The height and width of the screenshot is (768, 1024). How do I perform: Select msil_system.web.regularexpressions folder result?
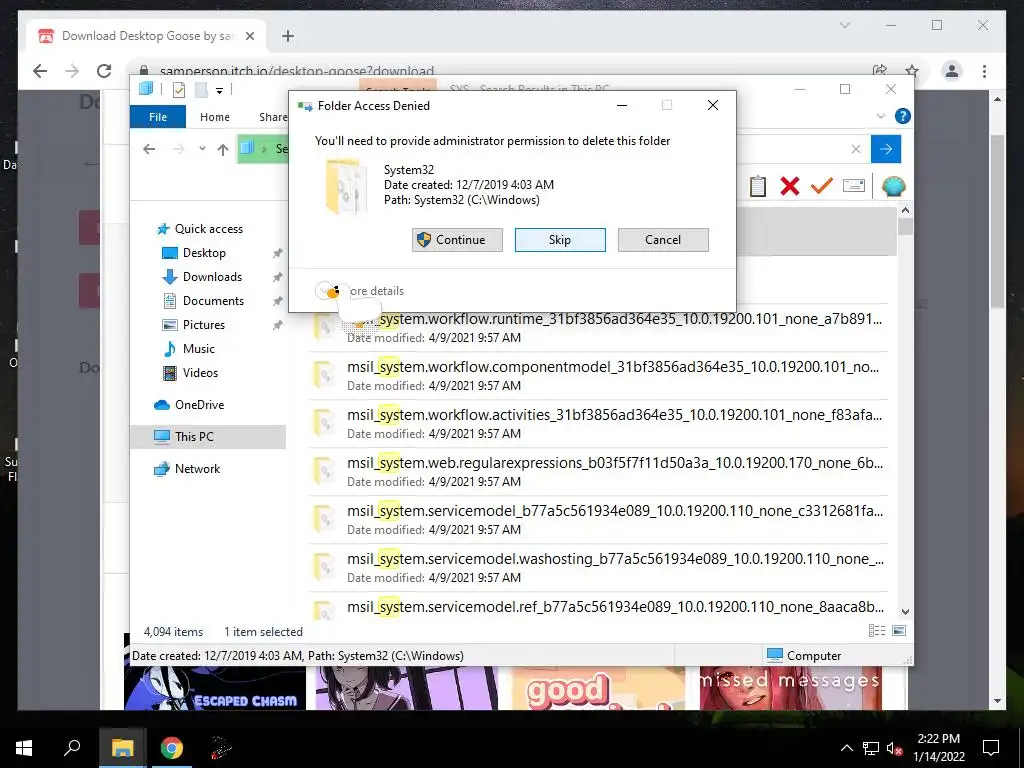point(598,472)
